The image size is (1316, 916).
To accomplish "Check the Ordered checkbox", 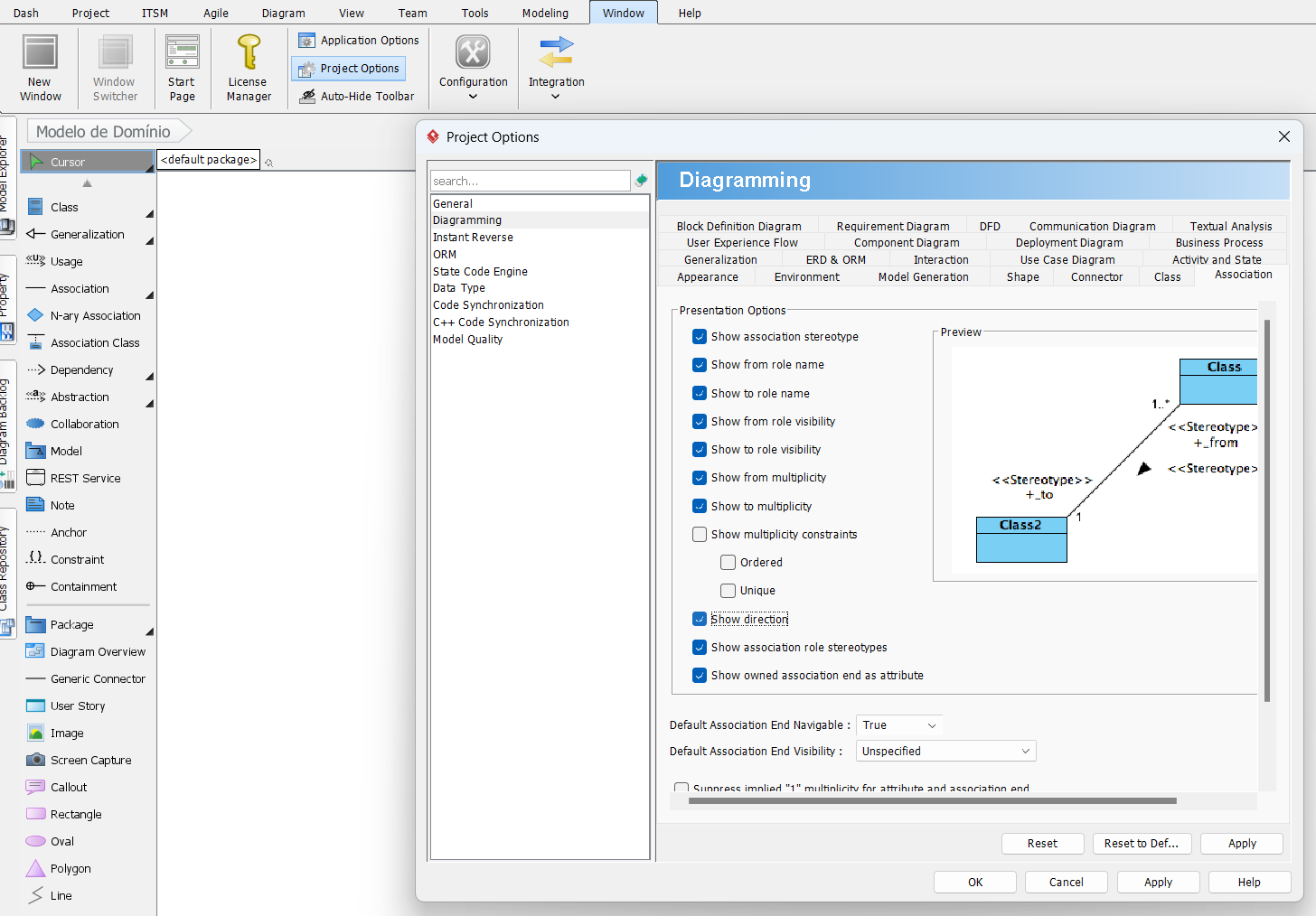I will (728, 563).
